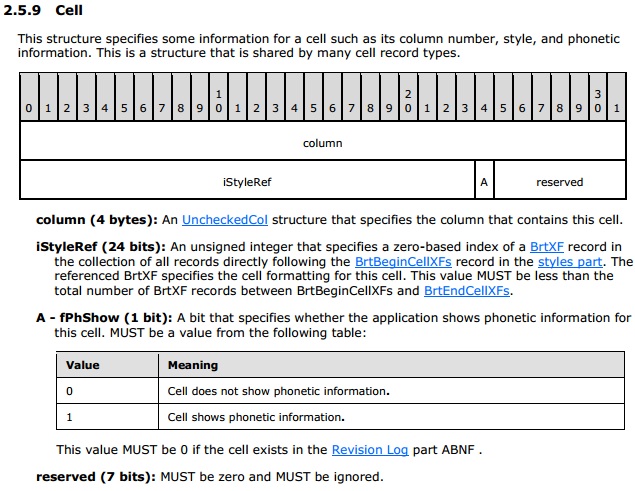Select the Meaning column header
Viewport: 635px width, 491px height.
(x=391, y=365)
